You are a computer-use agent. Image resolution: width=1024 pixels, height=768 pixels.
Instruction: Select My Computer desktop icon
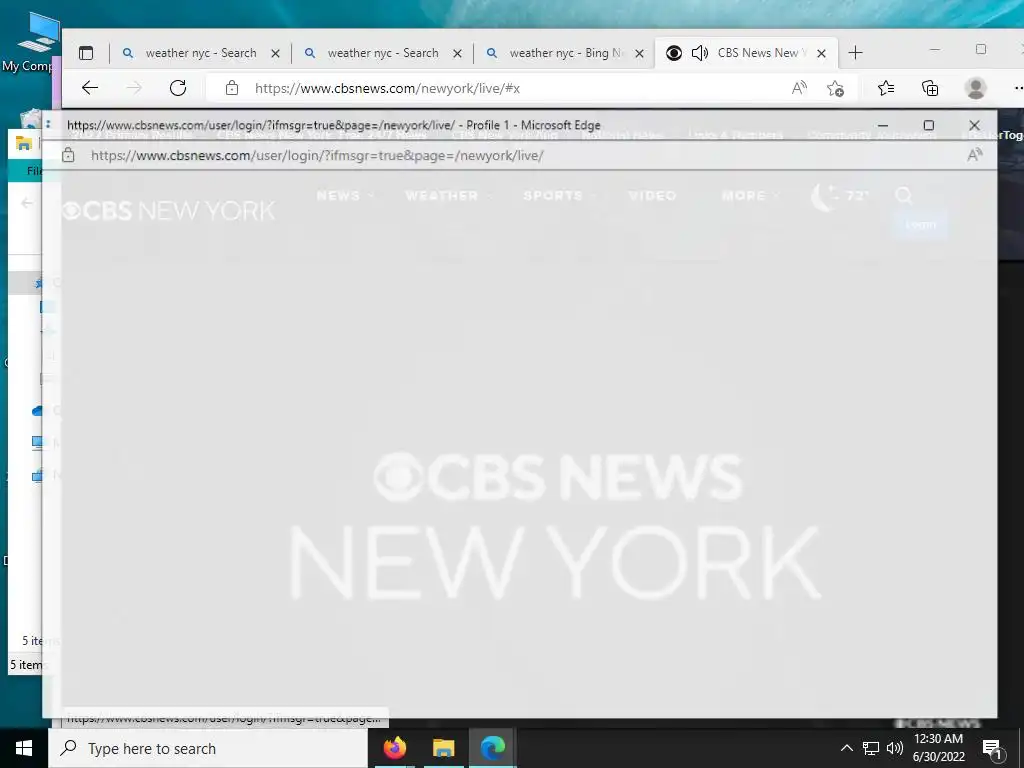(30, 42)
